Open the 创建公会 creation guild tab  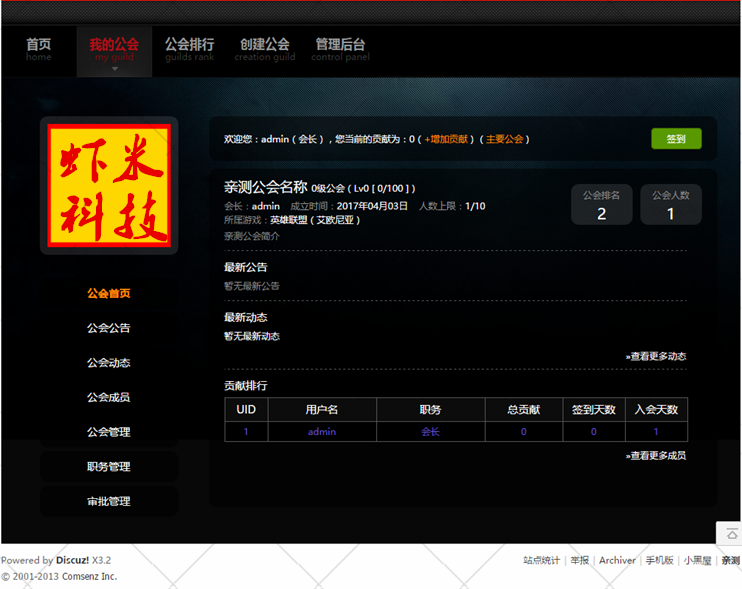click(x=265, y=50)
